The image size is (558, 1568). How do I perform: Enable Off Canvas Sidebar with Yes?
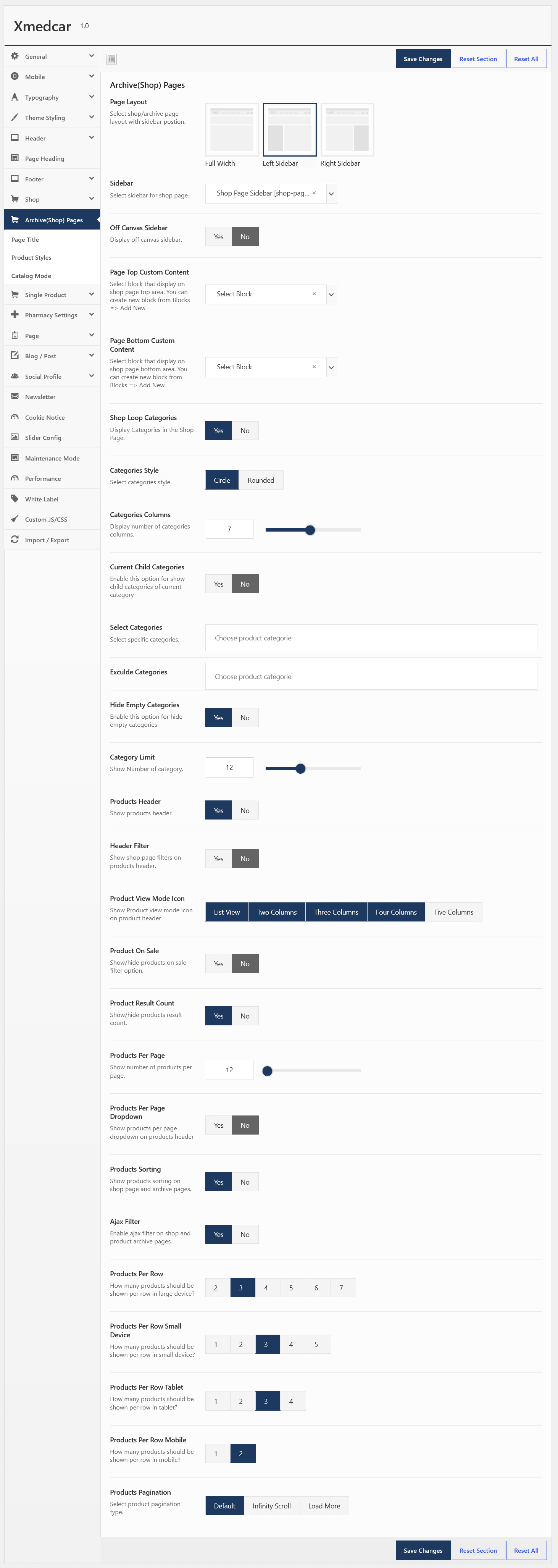tap(218, 237)
